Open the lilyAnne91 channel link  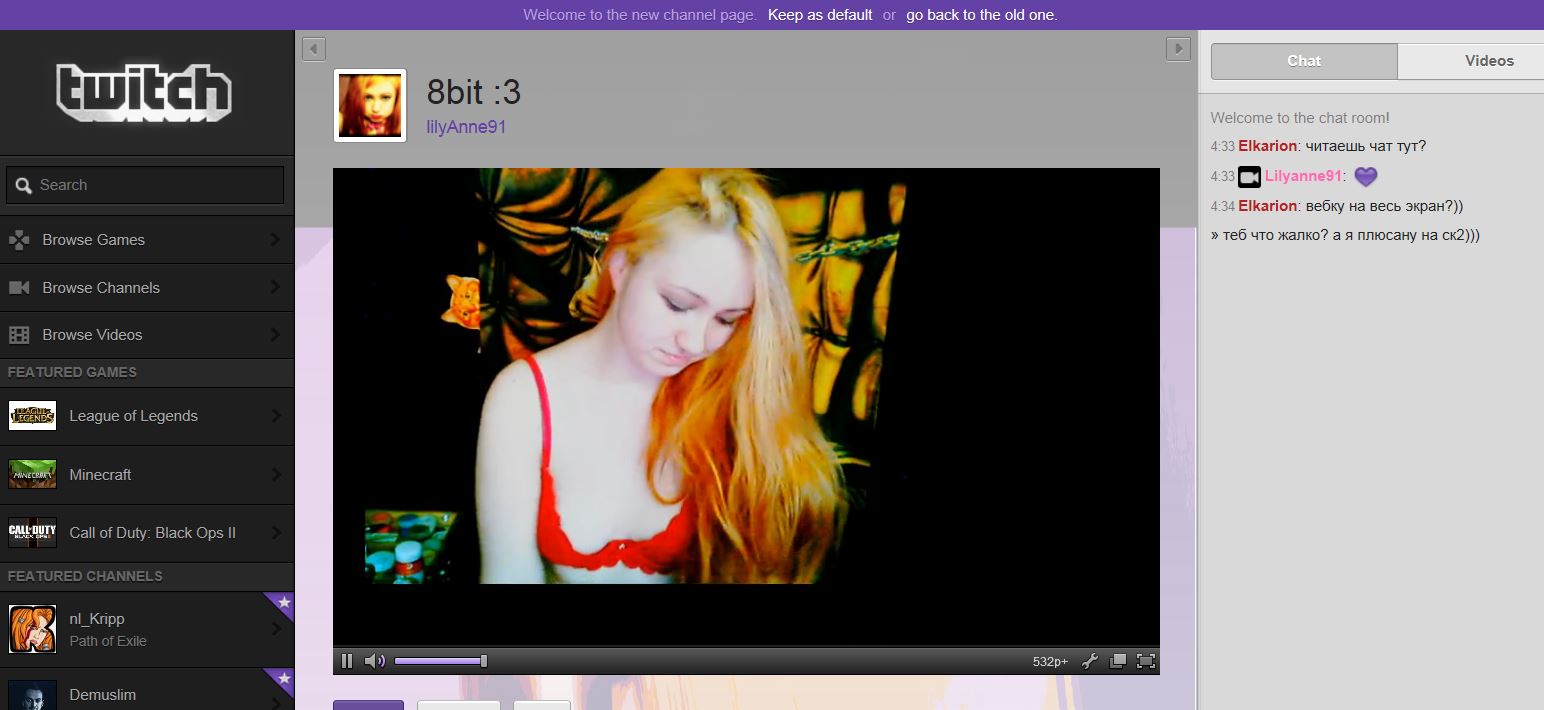point(466,127)
